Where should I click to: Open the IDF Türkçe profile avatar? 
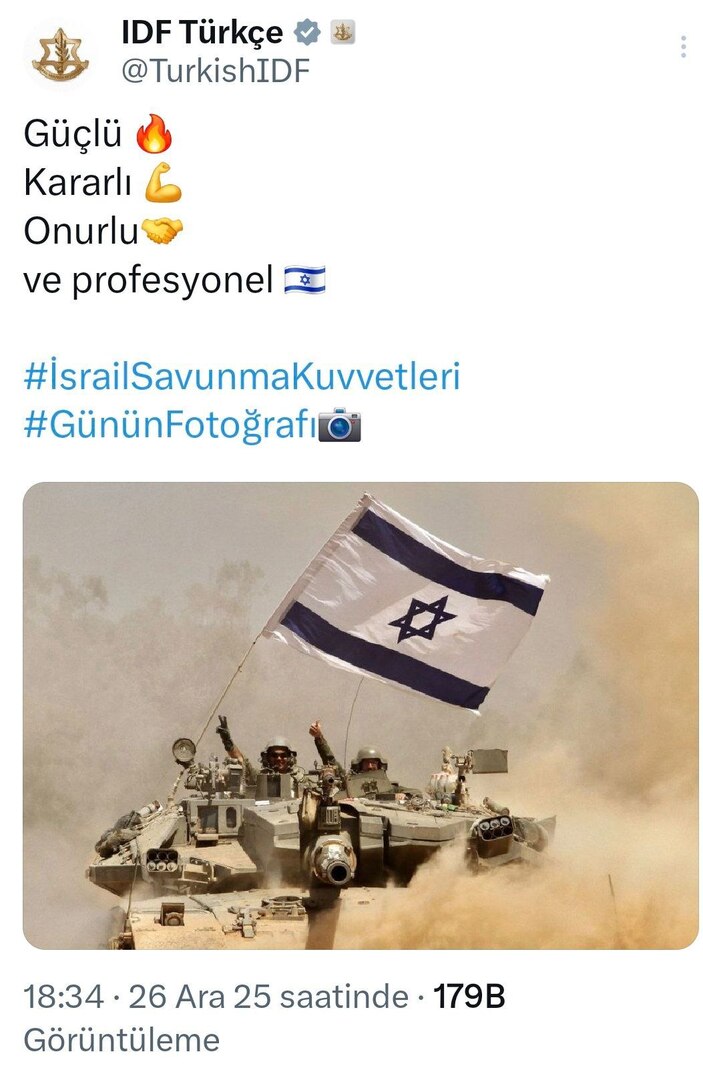click(x=61, y=53)
